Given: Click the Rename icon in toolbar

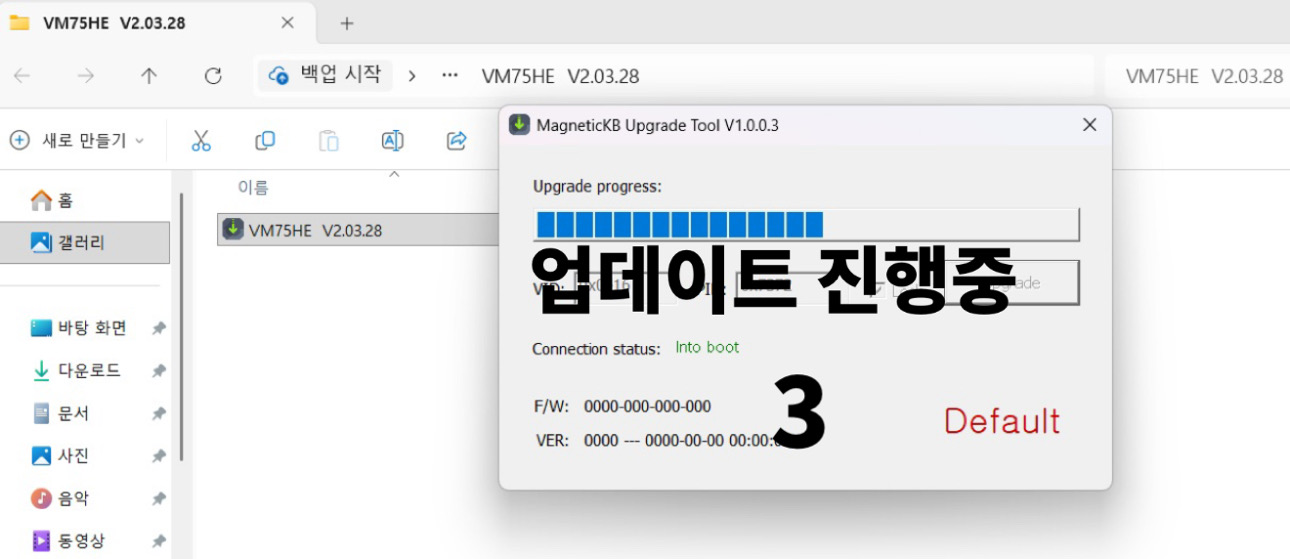Looking at the screenshot, I should tap(393, 141).
